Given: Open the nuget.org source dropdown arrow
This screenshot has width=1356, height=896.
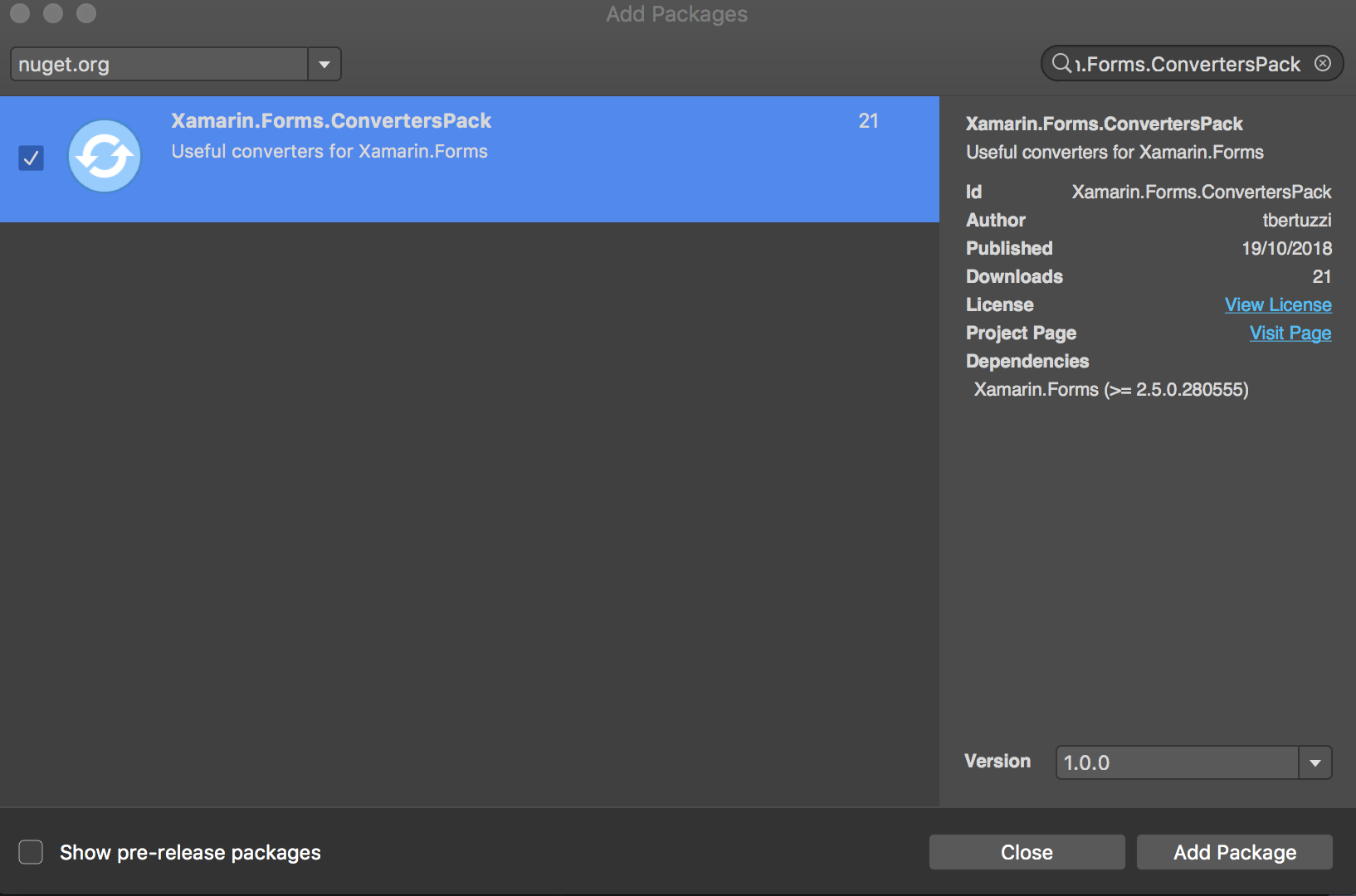Looking at the screenshot, I should pyautogui.click(x=324, y=64).
